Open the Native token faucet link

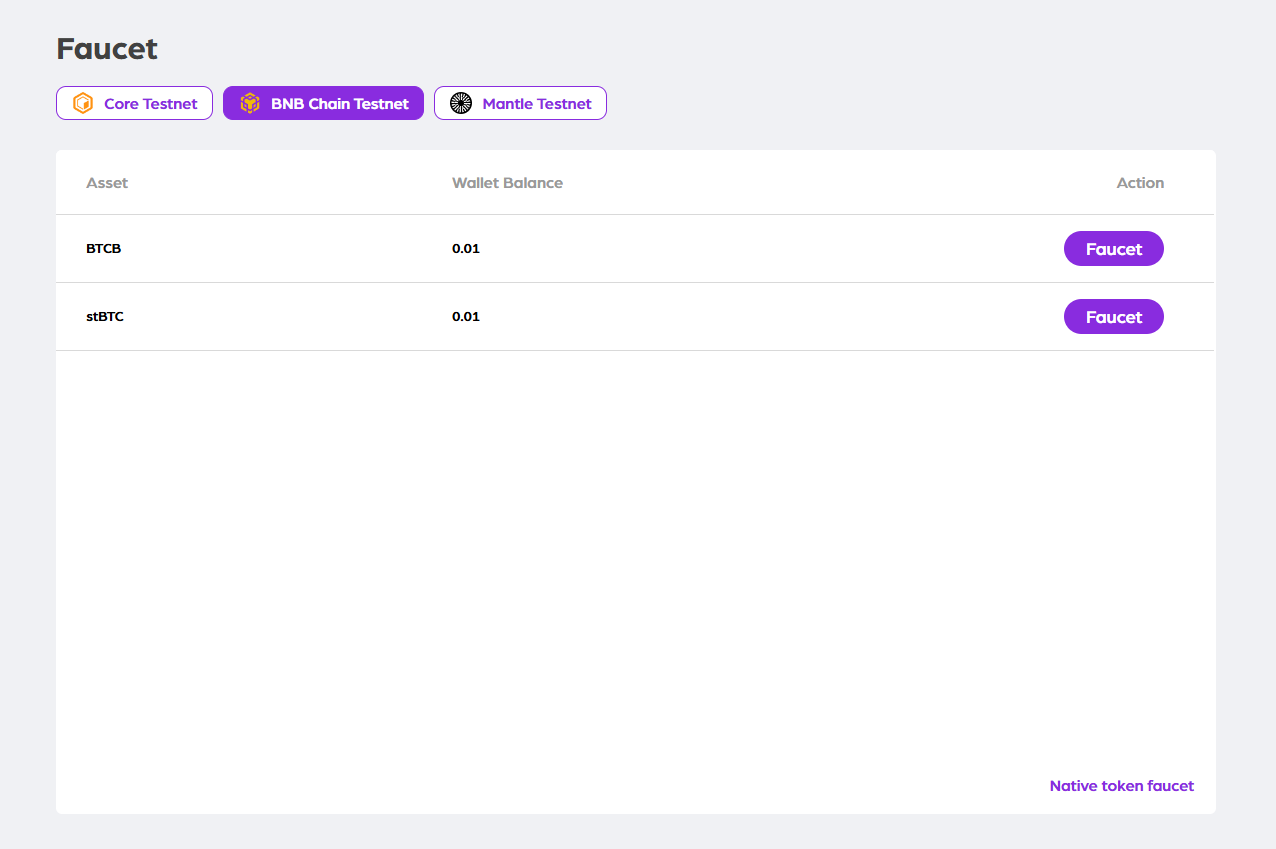1121,786
